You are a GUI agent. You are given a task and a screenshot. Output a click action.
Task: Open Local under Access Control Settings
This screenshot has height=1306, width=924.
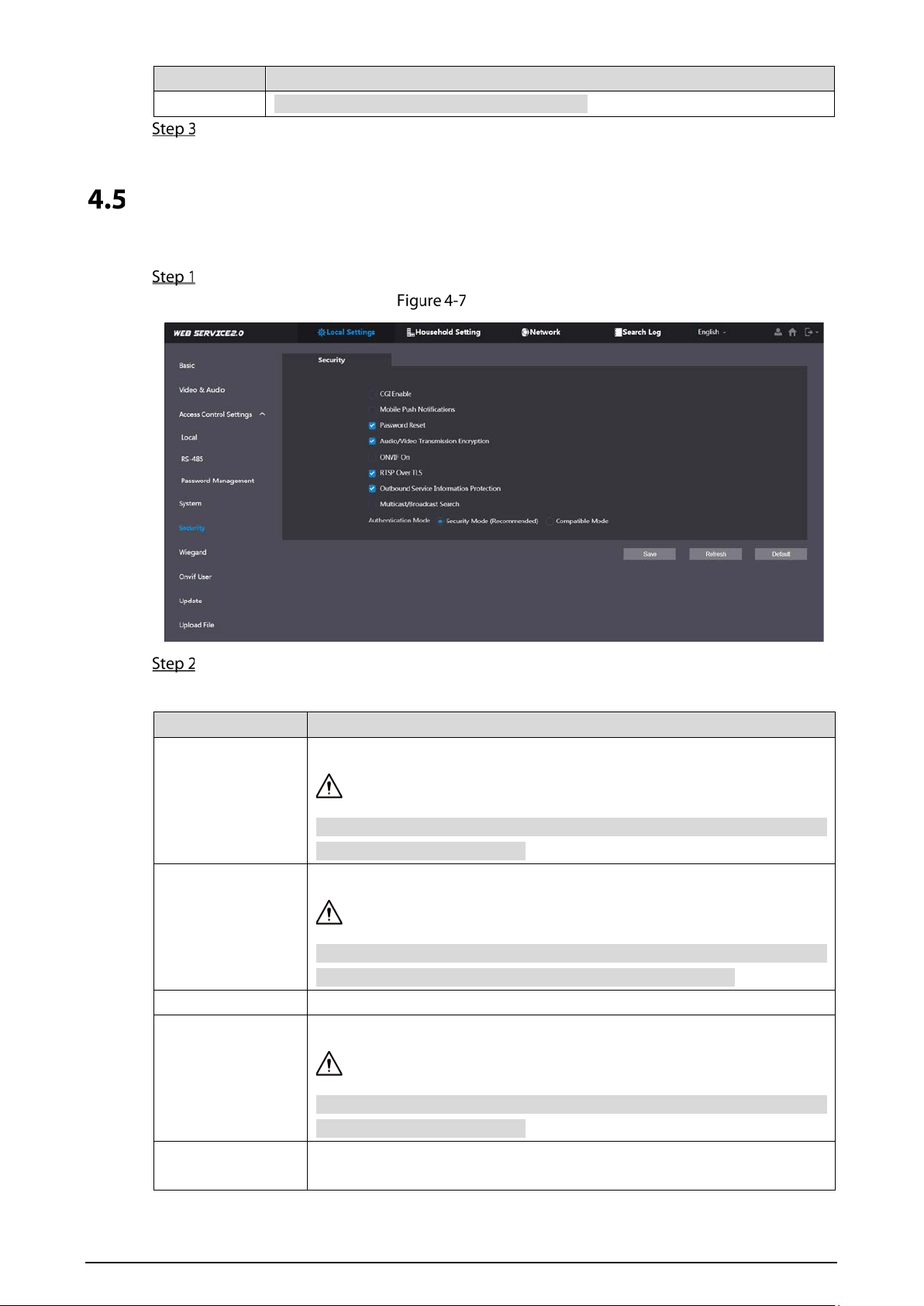tap(189, 437)
